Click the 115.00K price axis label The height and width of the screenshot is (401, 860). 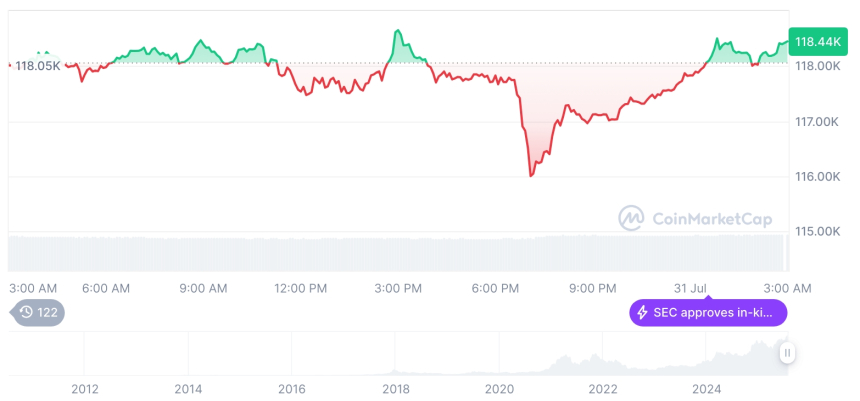click(816, 231)
